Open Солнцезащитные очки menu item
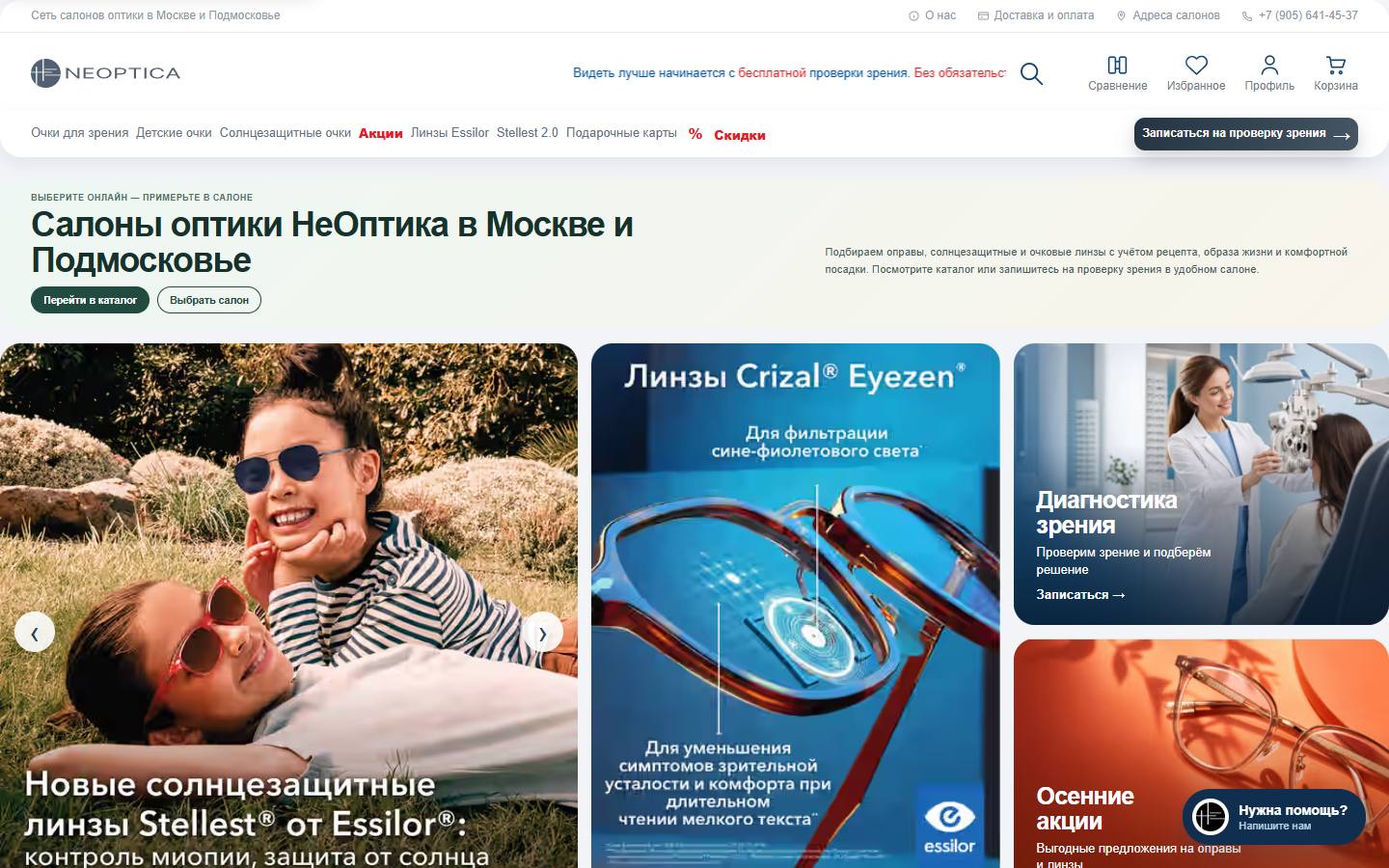This screenshot has height=868, width=1389. coord(286,133)
